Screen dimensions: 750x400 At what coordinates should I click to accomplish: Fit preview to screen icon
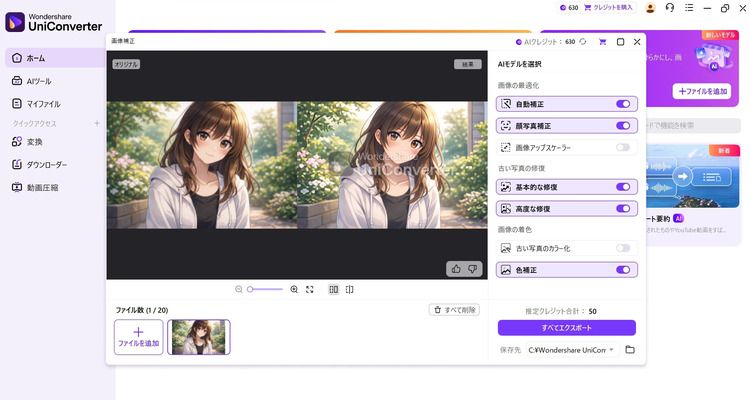click(310, 289)
